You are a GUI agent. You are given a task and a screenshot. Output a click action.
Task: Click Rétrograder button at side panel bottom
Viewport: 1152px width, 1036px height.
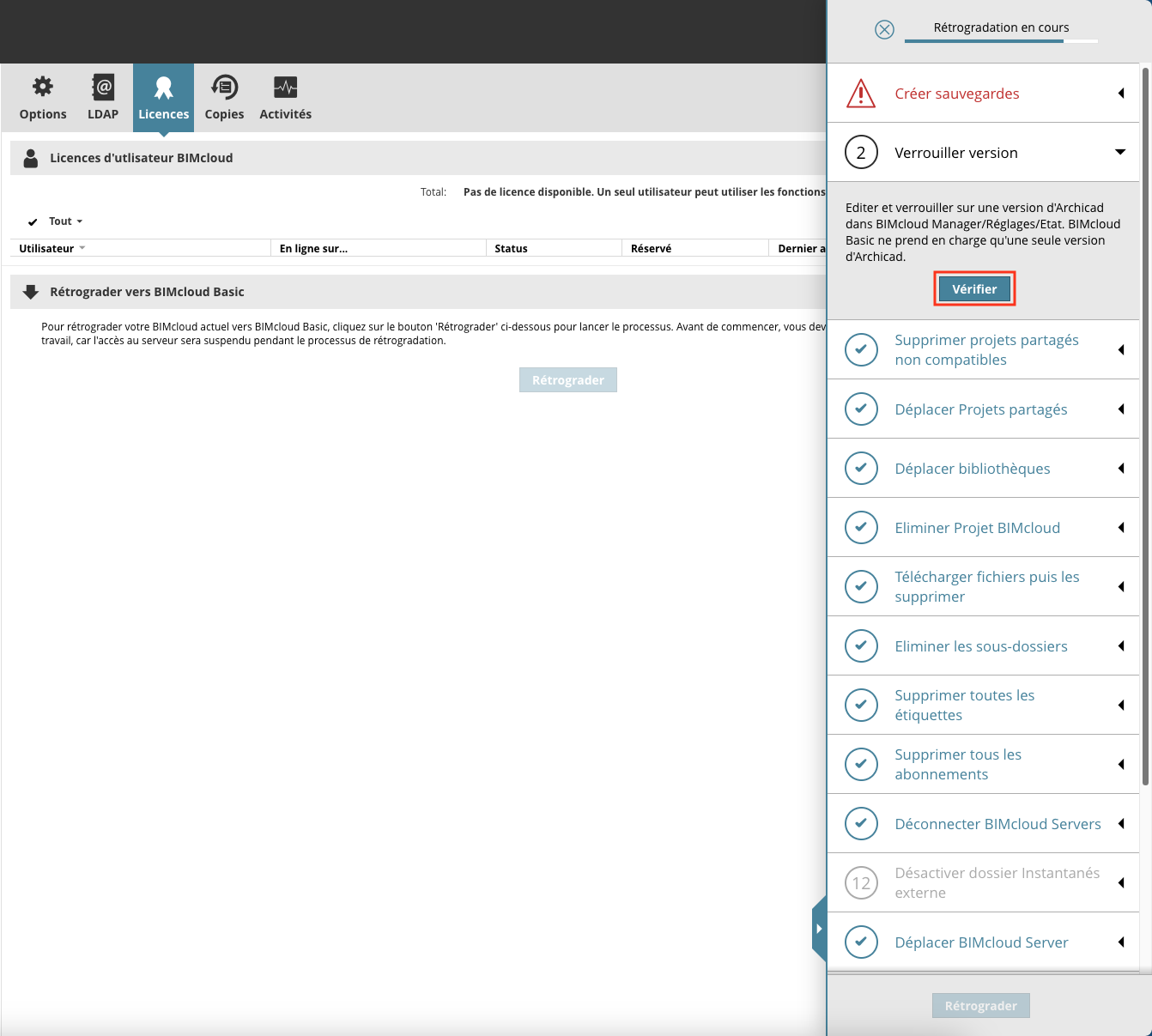click(981, 1006)
